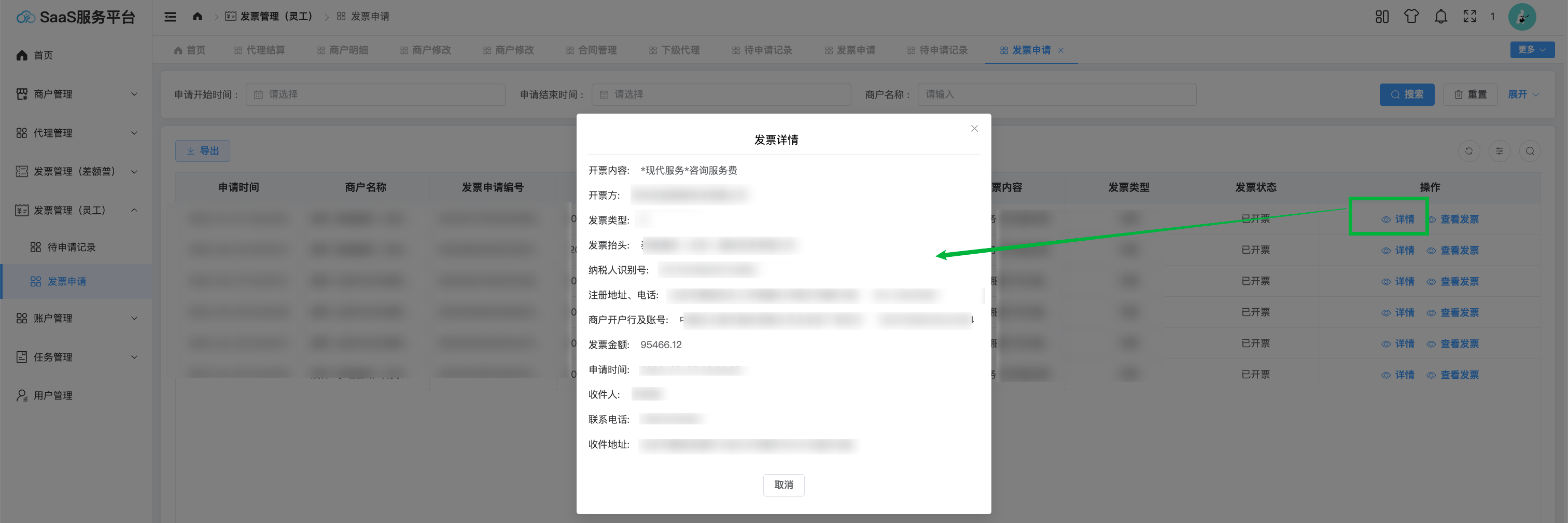
Task: Open the theme shirt icon
Action: [x=1411, y=17]
